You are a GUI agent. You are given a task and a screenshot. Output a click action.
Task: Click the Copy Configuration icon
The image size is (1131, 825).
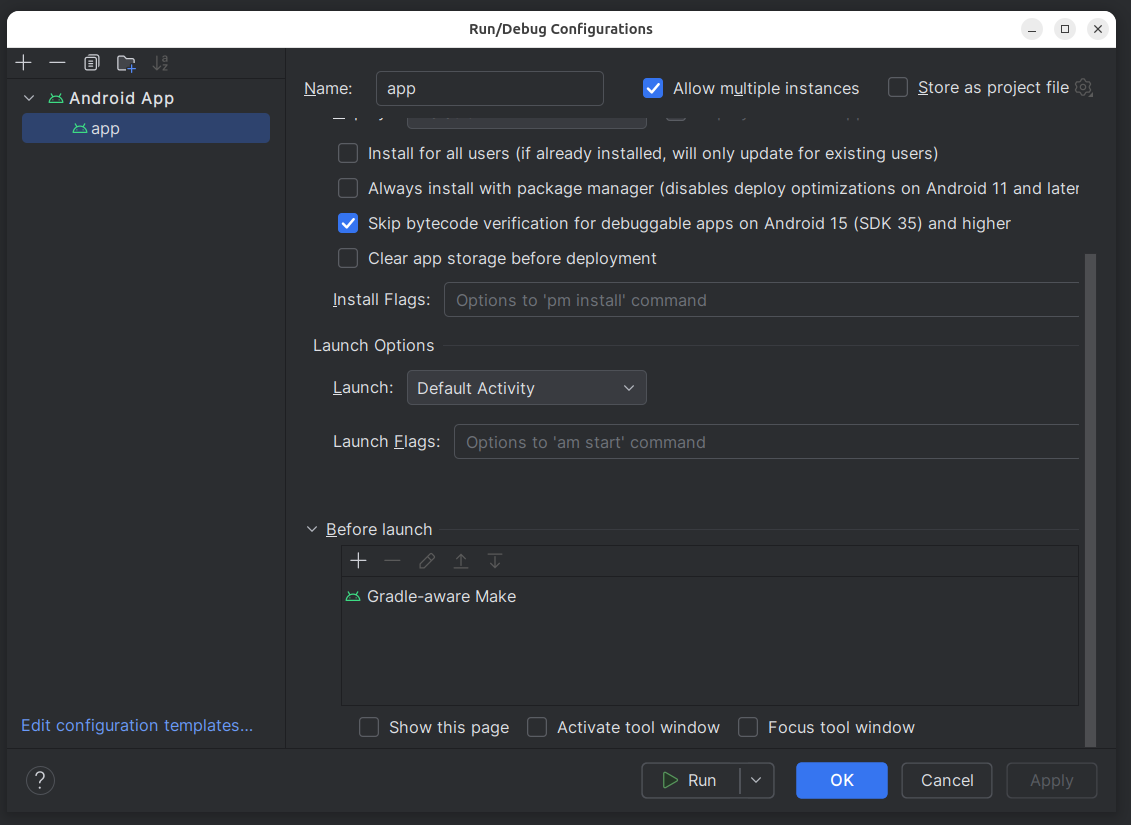click(x=91, y=63)
